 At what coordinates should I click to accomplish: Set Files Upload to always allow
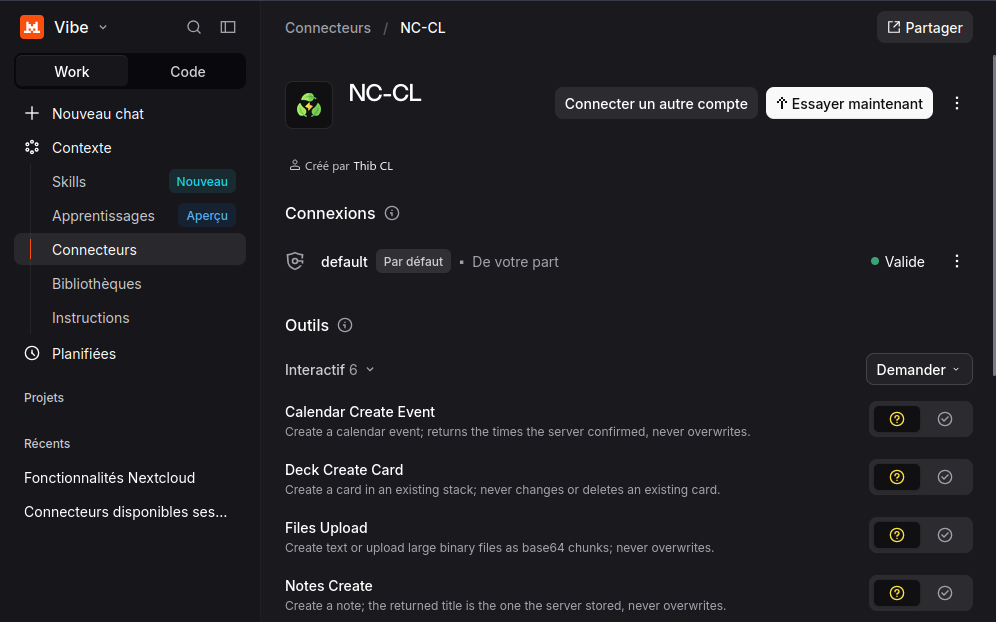pos(945,535)
